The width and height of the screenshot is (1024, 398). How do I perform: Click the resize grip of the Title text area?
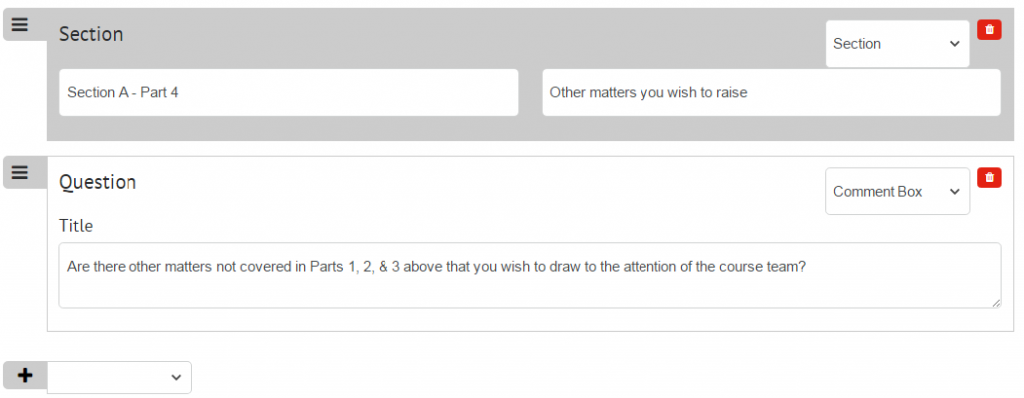[995, 303]
